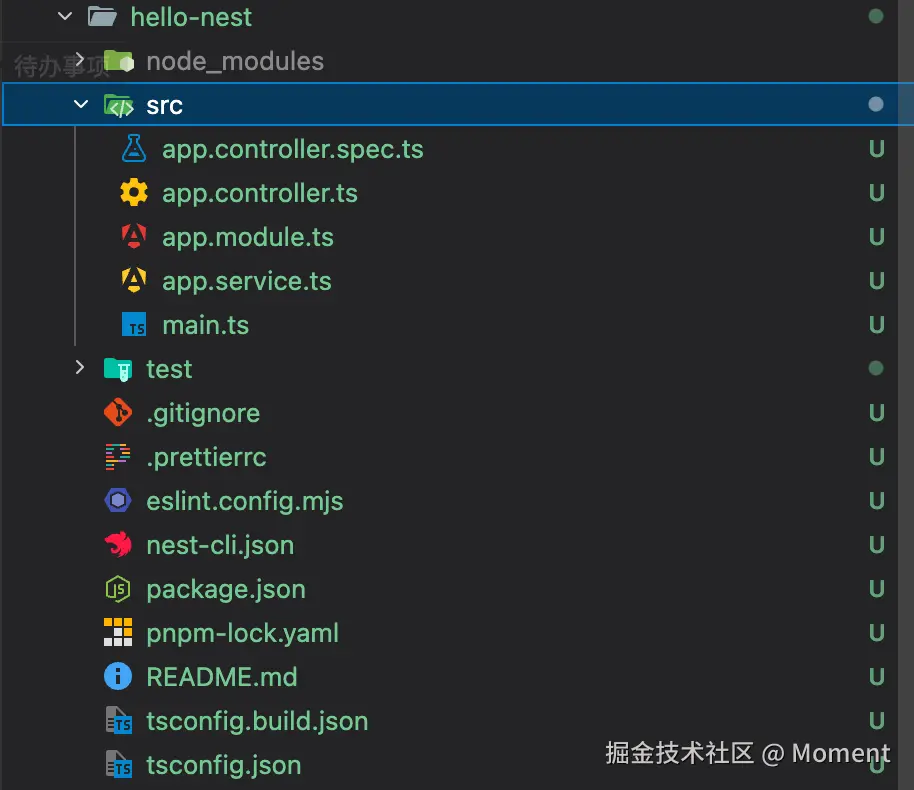Open the pnpm-lock.yaml file

(x=242, y=633)
